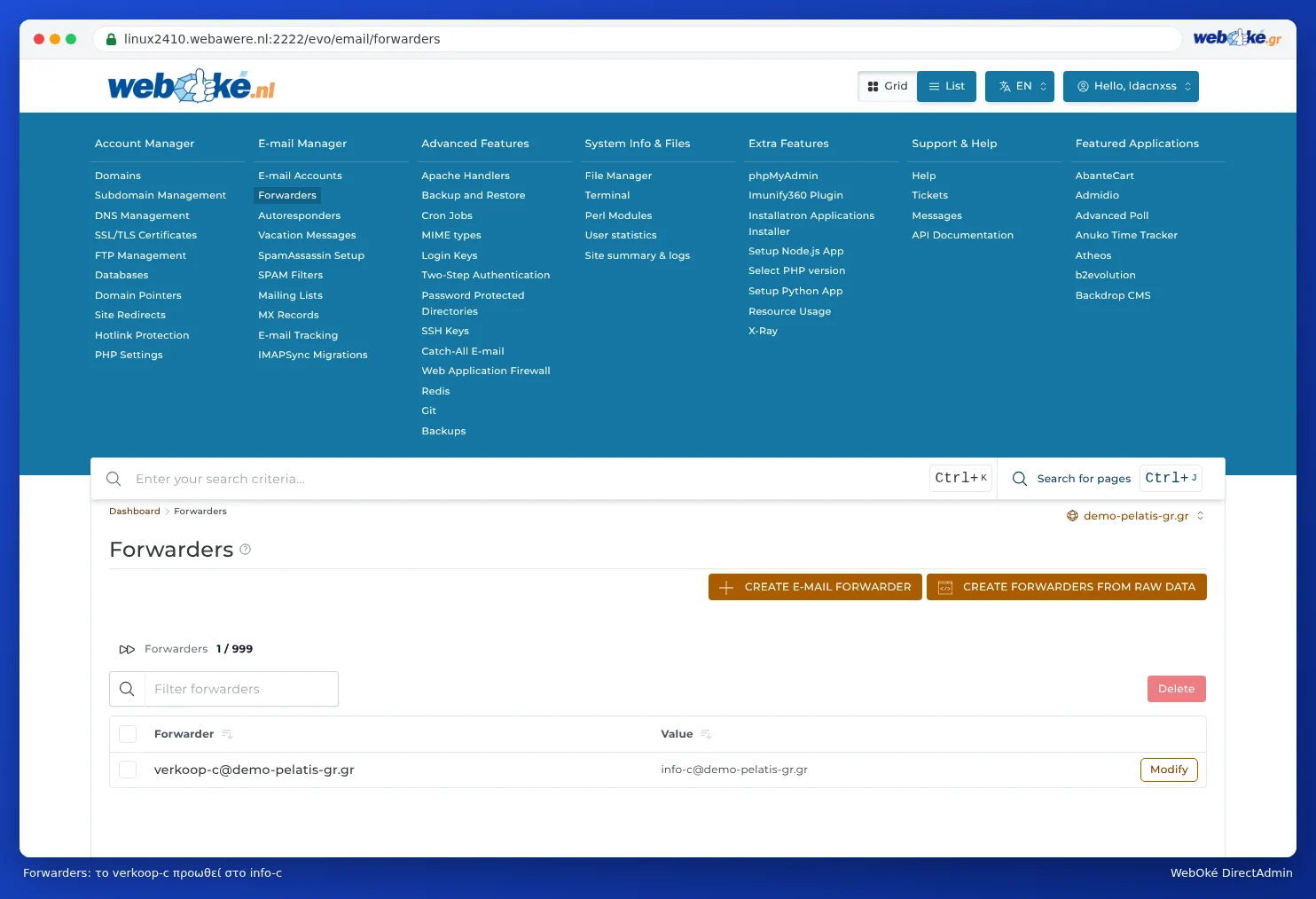1316x899 pixels.
Task: Tick the select-all checkbox in table header
Action: (128, 734)
